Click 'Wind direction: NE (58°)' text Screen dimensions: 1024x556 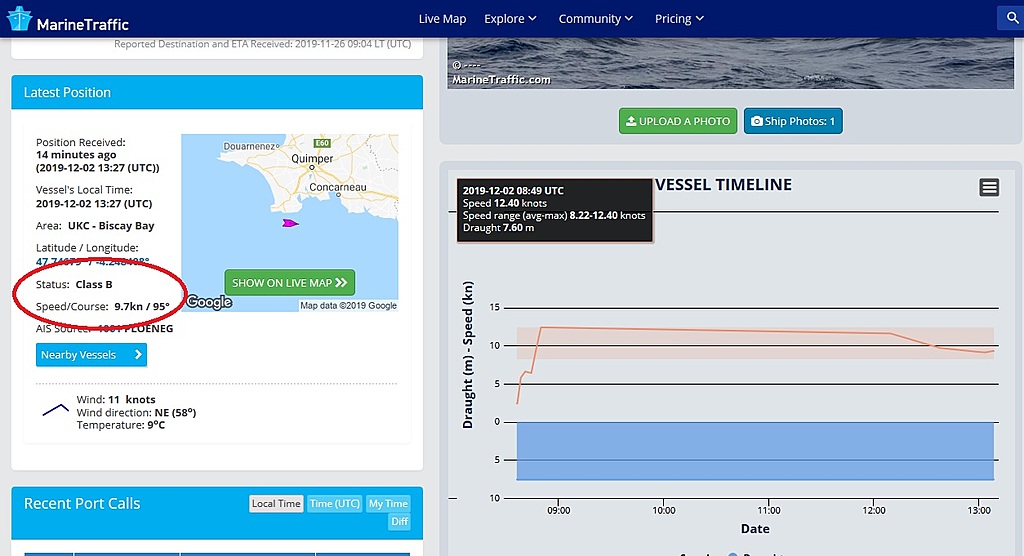point(136,412)
